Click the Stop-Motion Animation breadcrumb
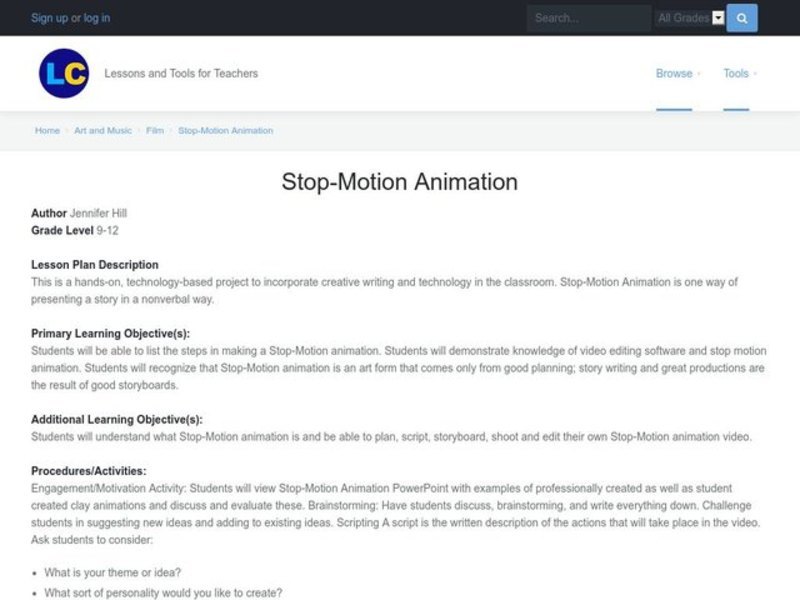Viewport: 800px width, 600px height. pyautogui.click(x=225, y=130)
